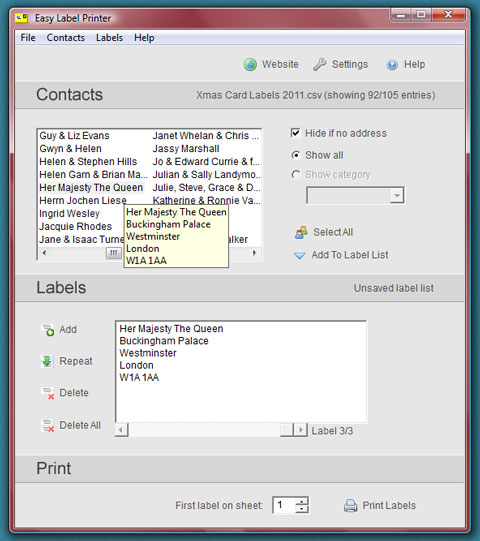Select the Show all radio button
Screen dimensions: 480x541
(x=296, y=155)
